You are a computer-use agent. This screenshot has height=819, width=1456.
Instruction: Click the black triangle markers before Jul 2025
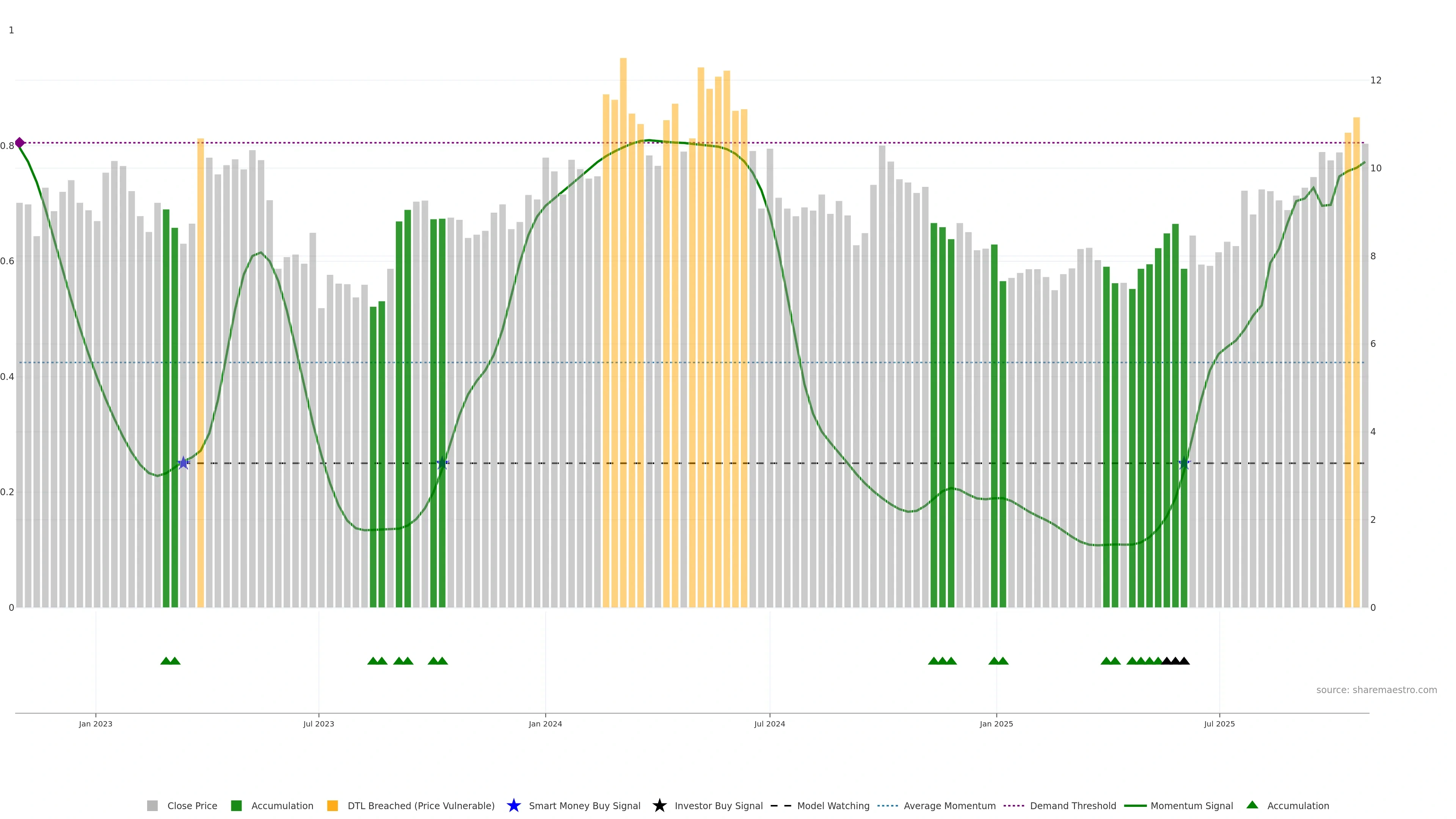[1175, 661]
